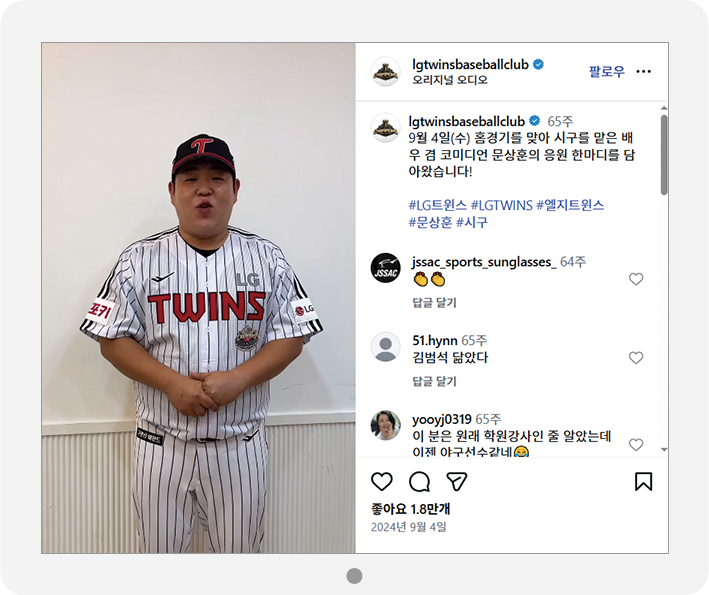Open the three-dot more options menu
This screenshot has width=709, height=595.
tap(643, 71)
